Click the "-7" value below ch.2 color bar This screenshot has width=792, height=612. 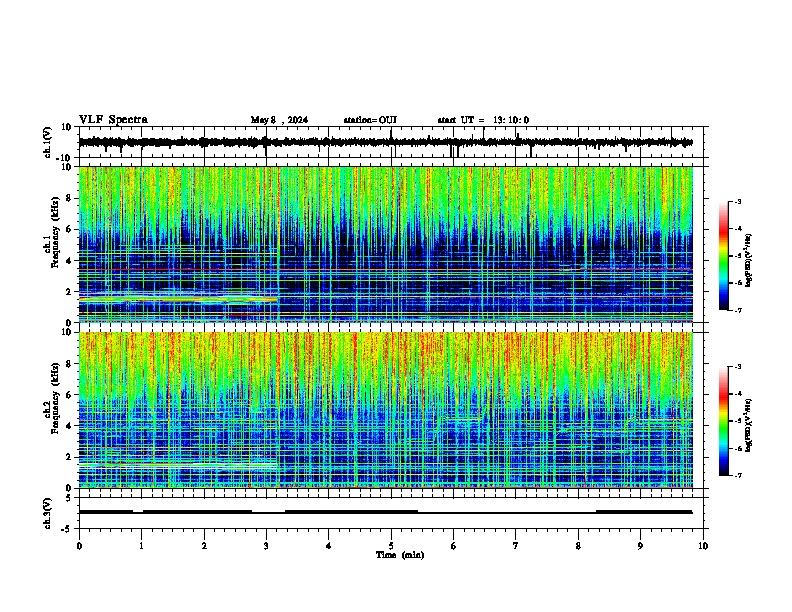738,475
